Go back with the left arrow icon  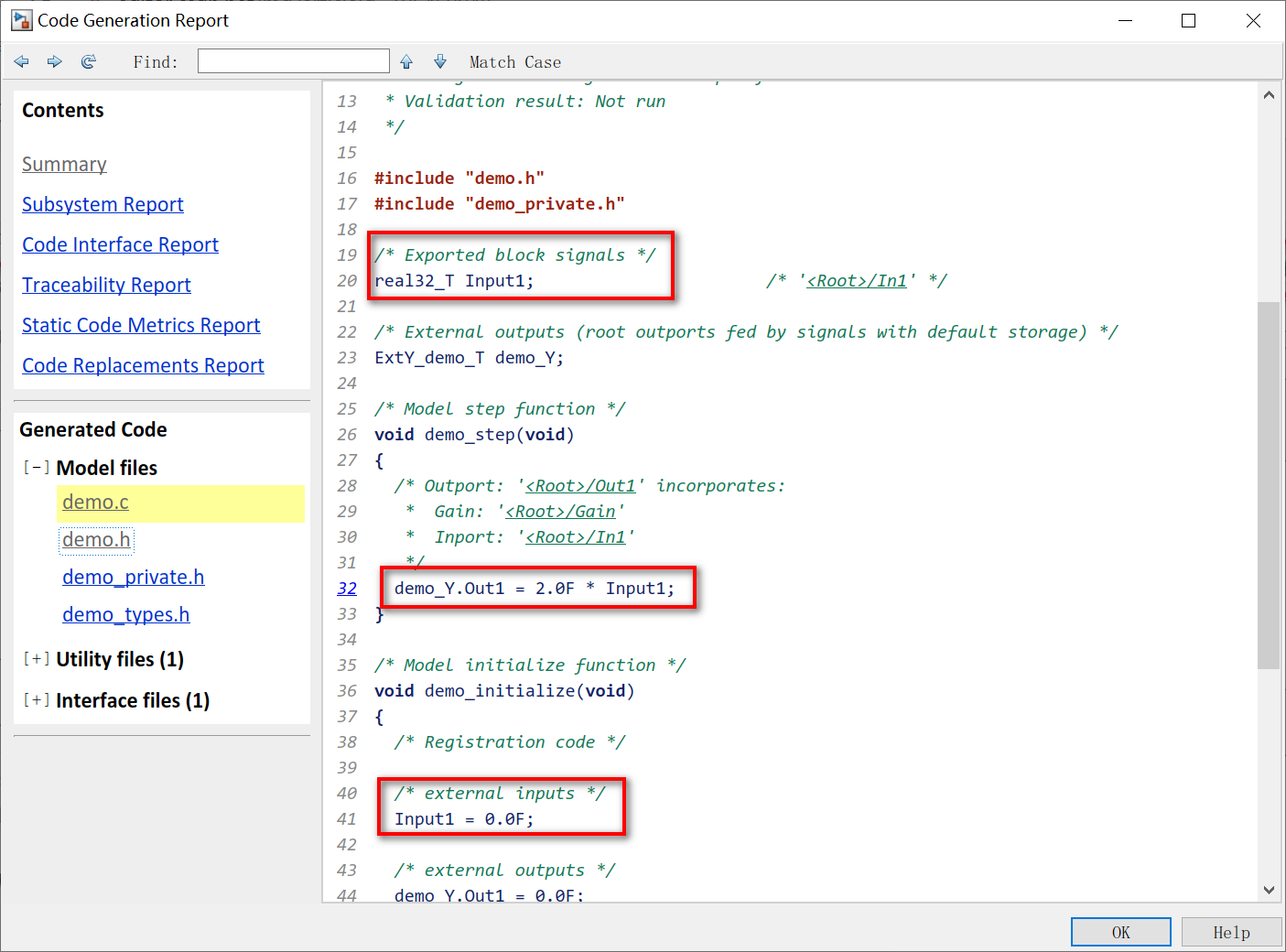tap(22, 61)
